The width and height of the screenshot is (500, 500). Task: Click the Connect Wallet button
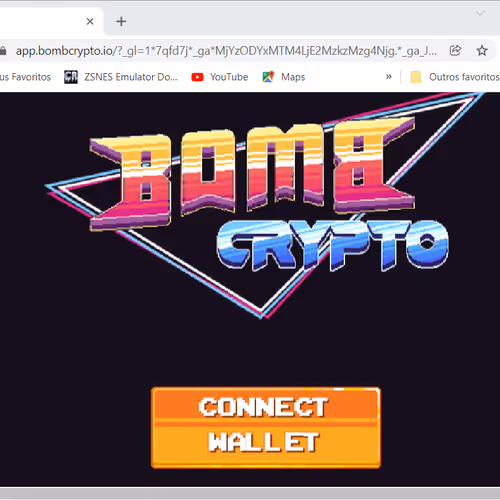[266, 428]
